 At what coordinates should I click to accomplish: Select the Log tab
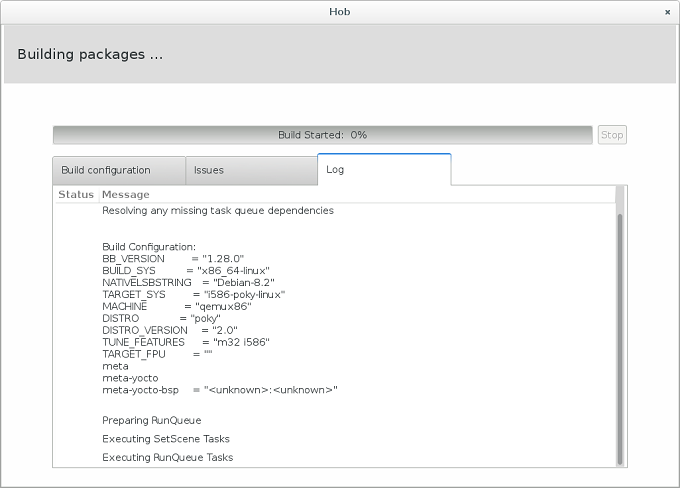384,170
